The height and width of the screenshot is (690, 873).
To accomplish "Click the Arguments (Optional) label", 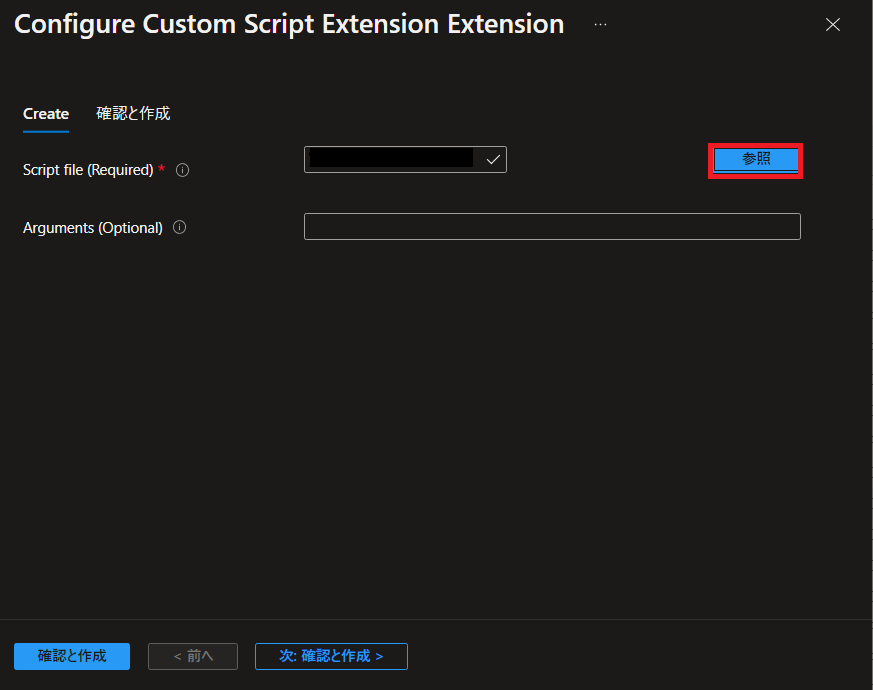I will [x=92, y=228].
